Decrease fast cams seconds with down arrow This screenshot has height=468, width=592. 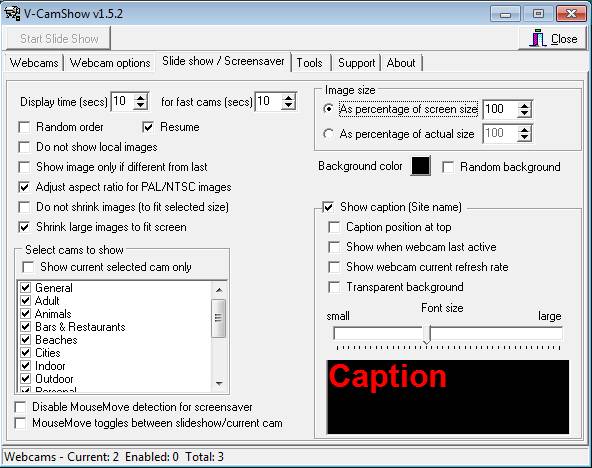(x=288, y=106)
